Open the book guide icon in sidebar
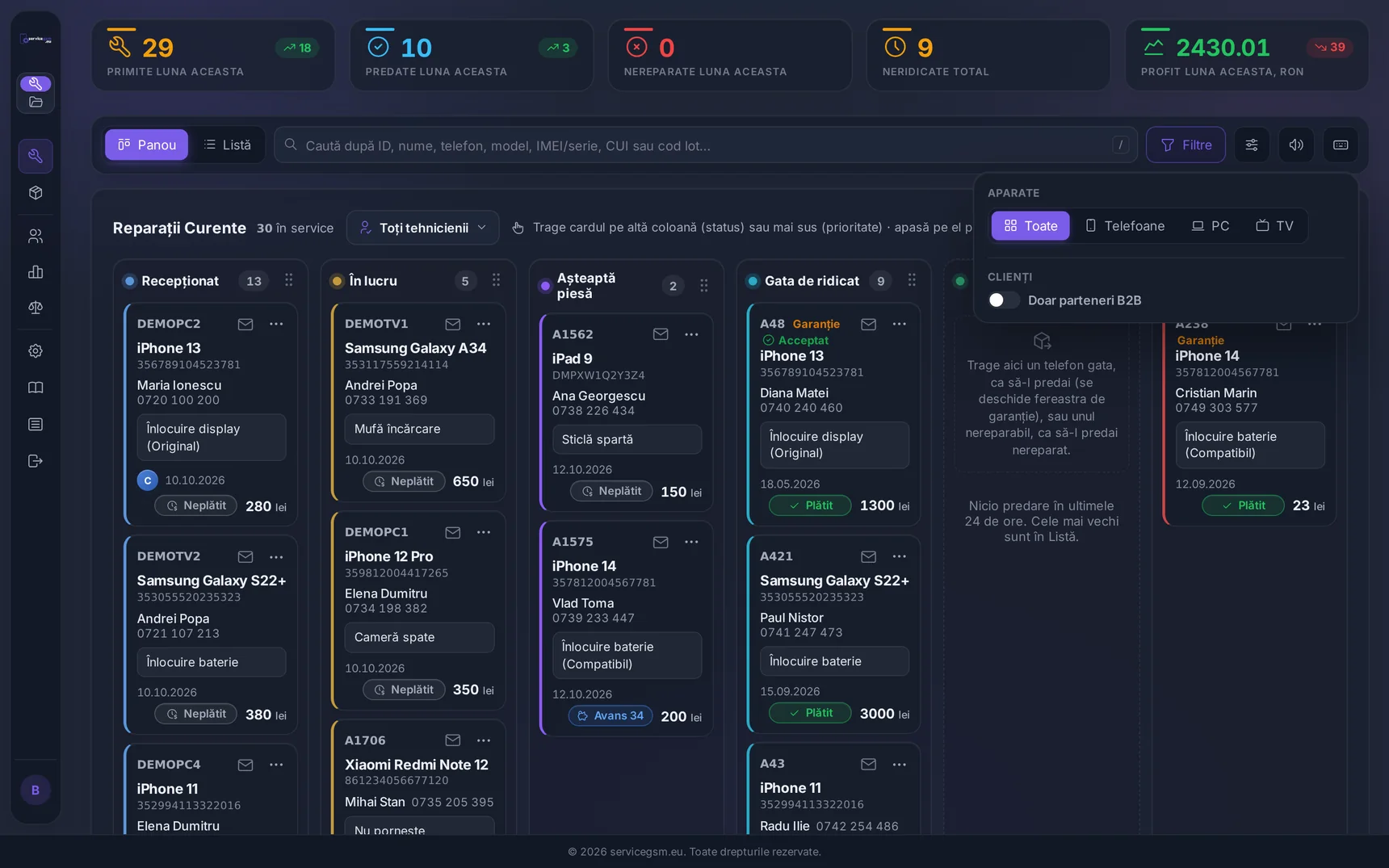Viewport: 1389px width, 868px height. click(36, 388)
